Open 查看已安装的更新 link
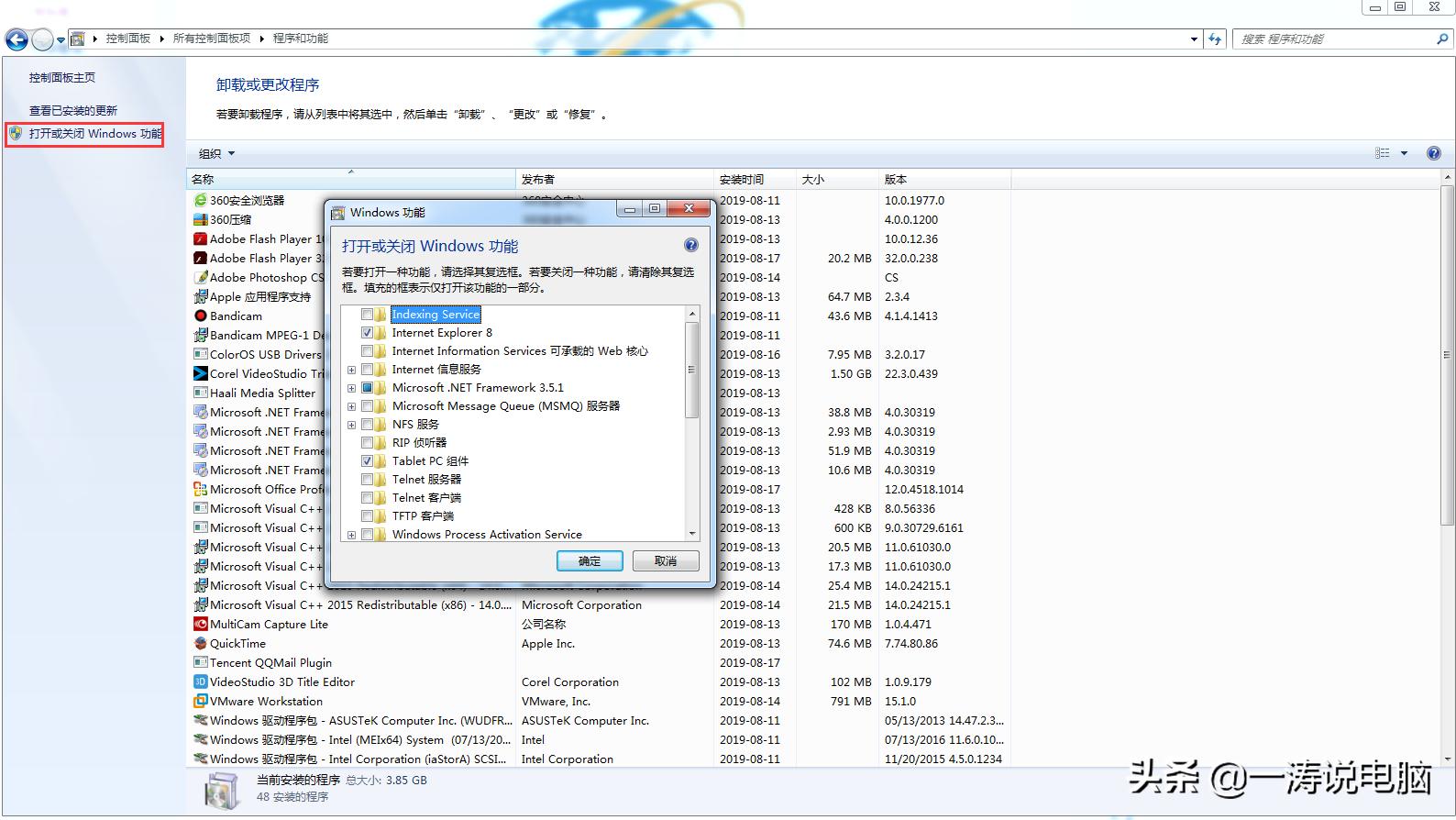1456x820 pixels. [x=73, y=110]
